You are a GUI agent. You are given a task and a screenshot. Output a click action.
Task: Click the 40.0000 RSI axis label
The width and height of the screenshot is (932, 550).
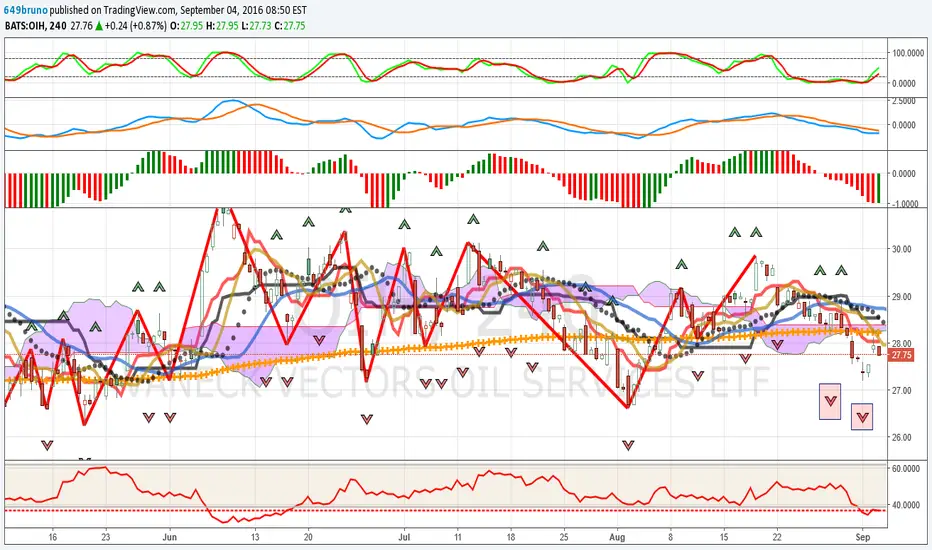(x=906, y=505)
